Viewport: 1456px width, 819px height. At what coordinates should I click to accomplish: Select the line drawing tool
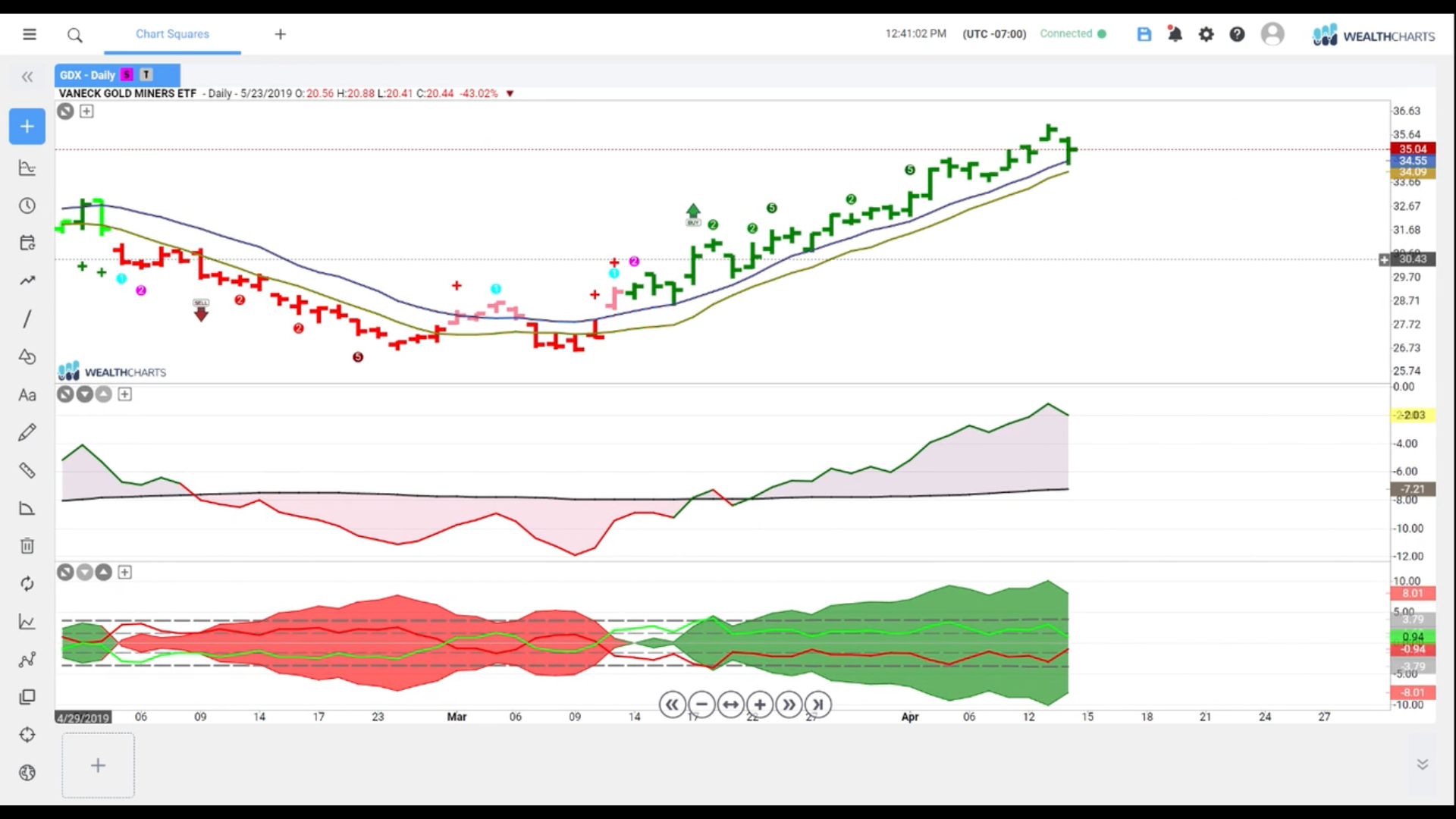point(27,318)
